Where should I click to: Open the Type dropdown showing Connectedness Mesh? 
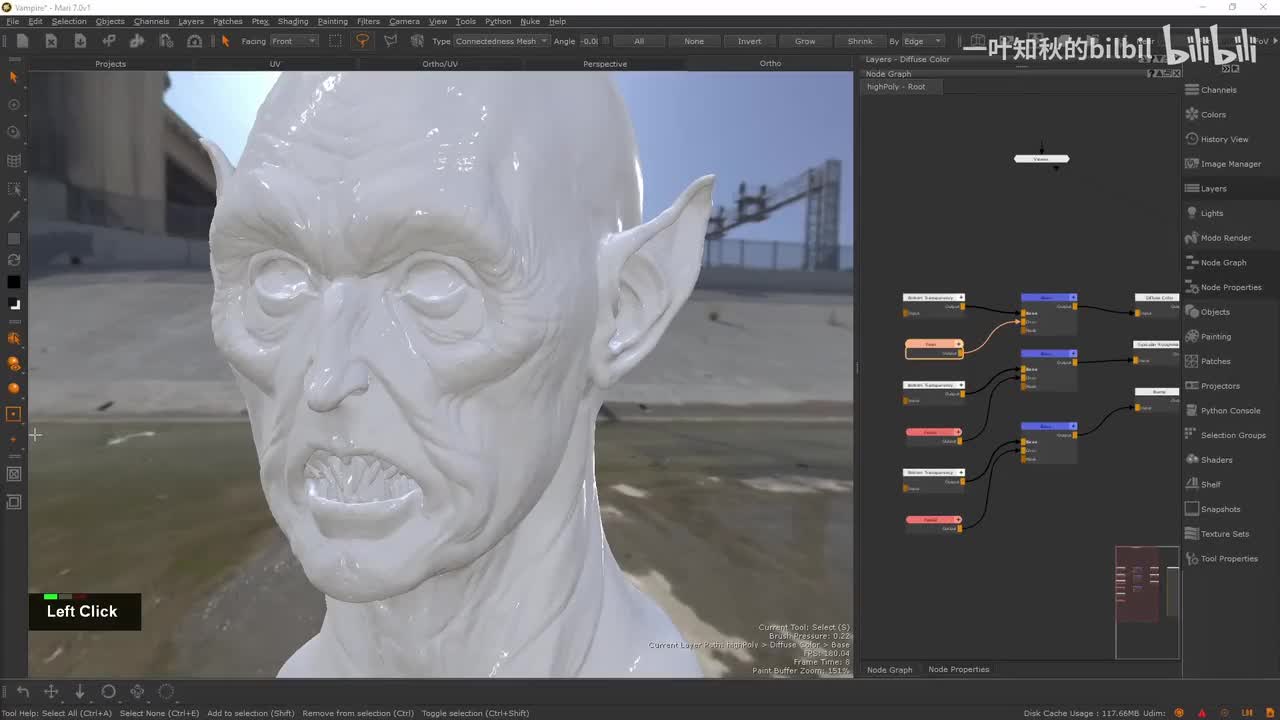(501, 41)
